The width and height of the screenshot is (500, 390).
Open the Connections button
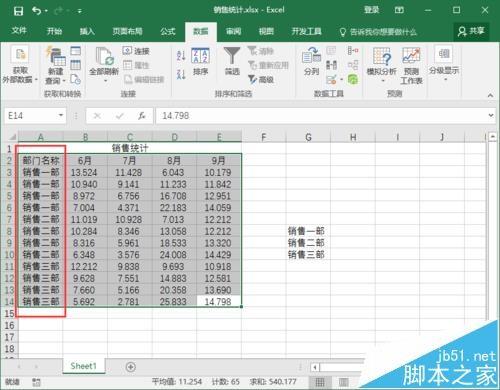136,51
